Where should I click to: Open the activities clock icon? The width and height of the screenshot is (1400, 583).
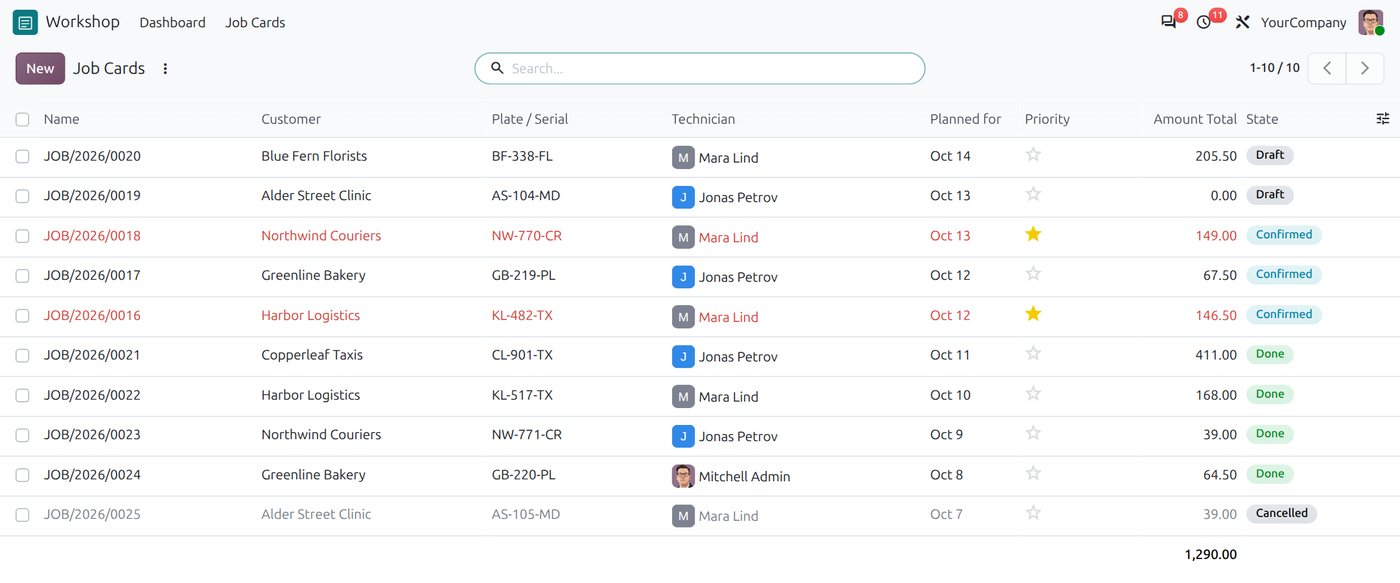pos(1204,22)
